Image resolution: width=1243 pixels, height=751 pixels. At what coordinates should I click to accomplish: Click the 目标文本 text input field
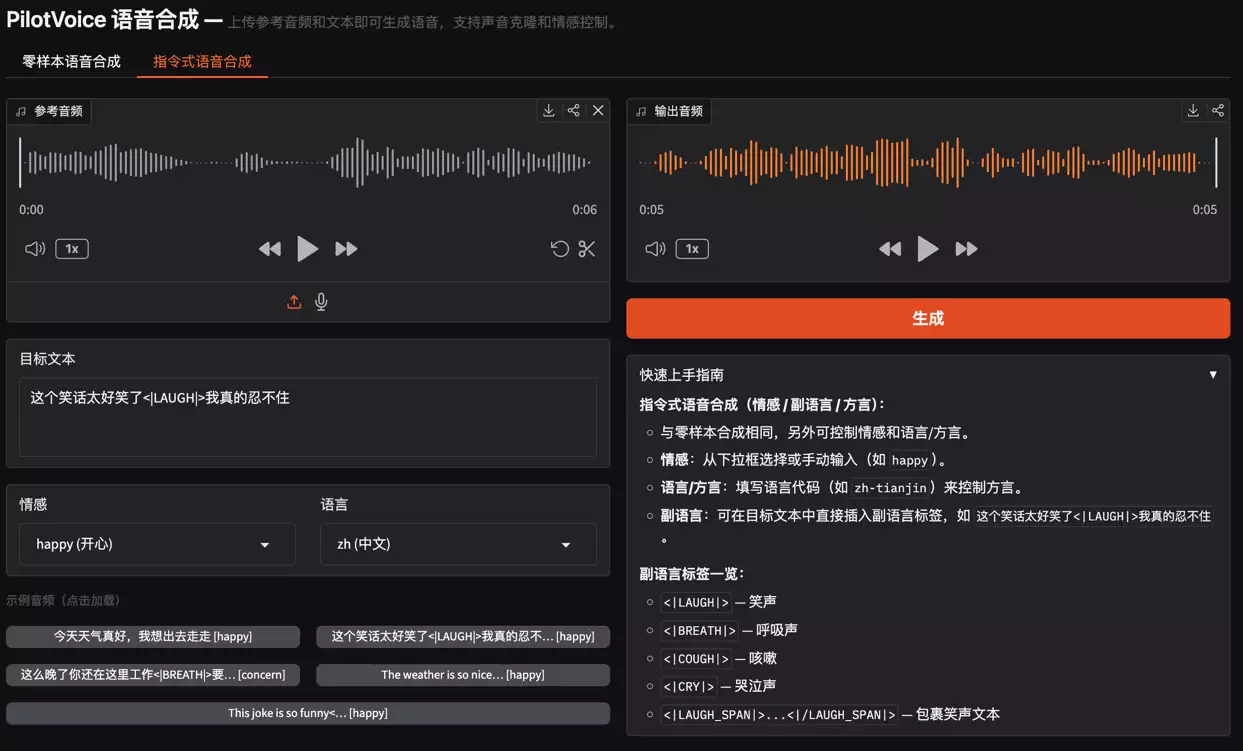308,417
